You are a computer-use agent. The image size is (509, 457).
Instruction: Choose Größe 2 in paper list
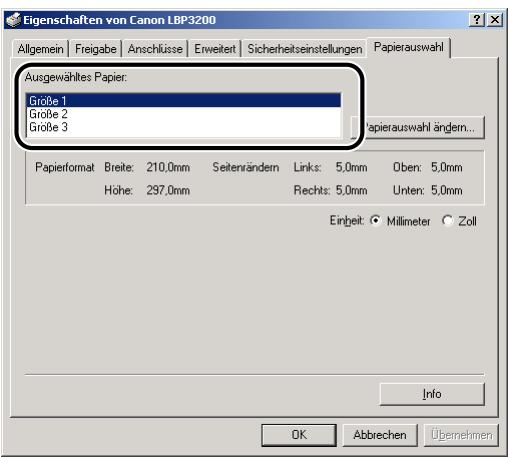[183, 114]
